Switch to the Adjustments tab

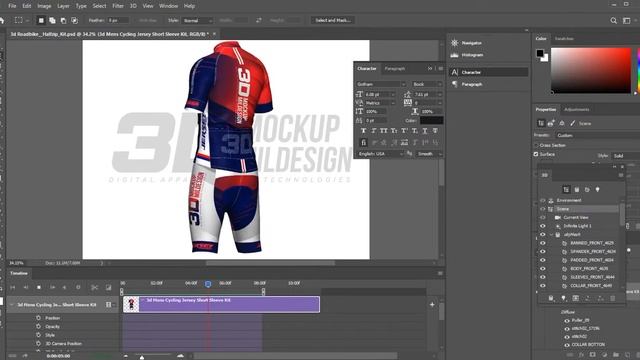click(576, 109)
